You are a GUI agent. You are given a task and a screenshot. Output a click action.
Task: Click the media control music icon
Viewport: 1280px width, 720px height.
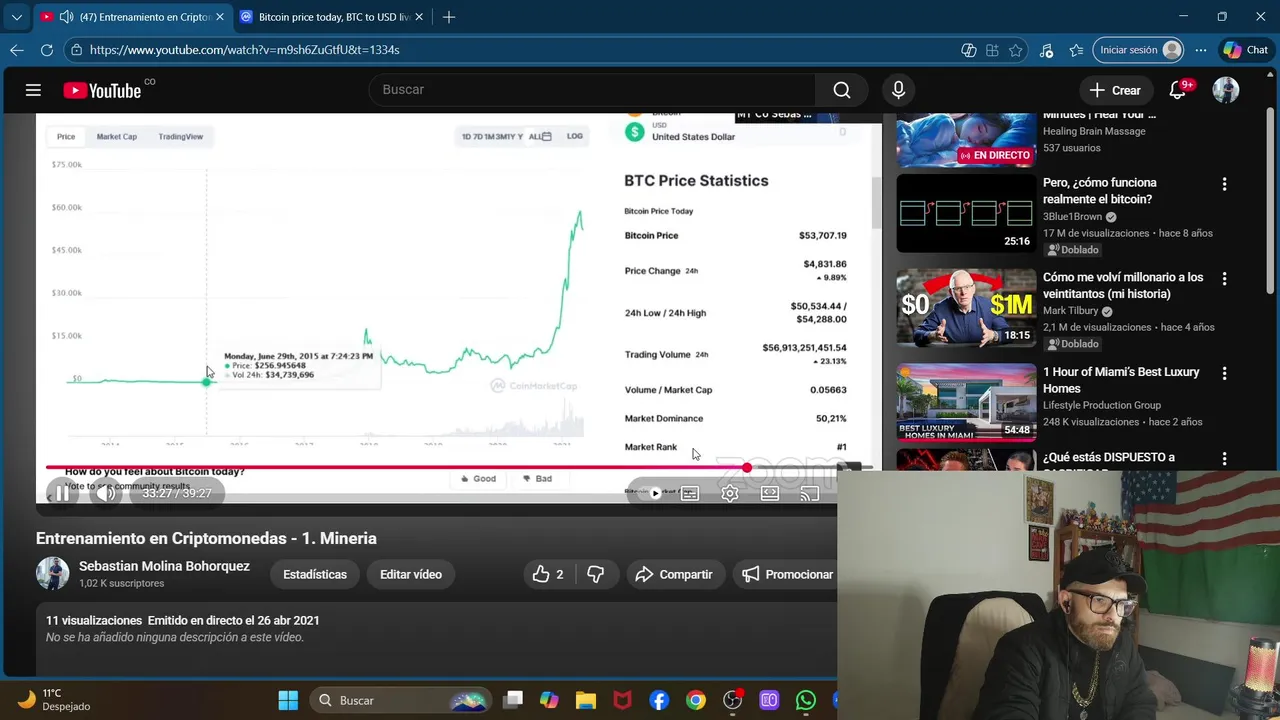click(1046, 50)
